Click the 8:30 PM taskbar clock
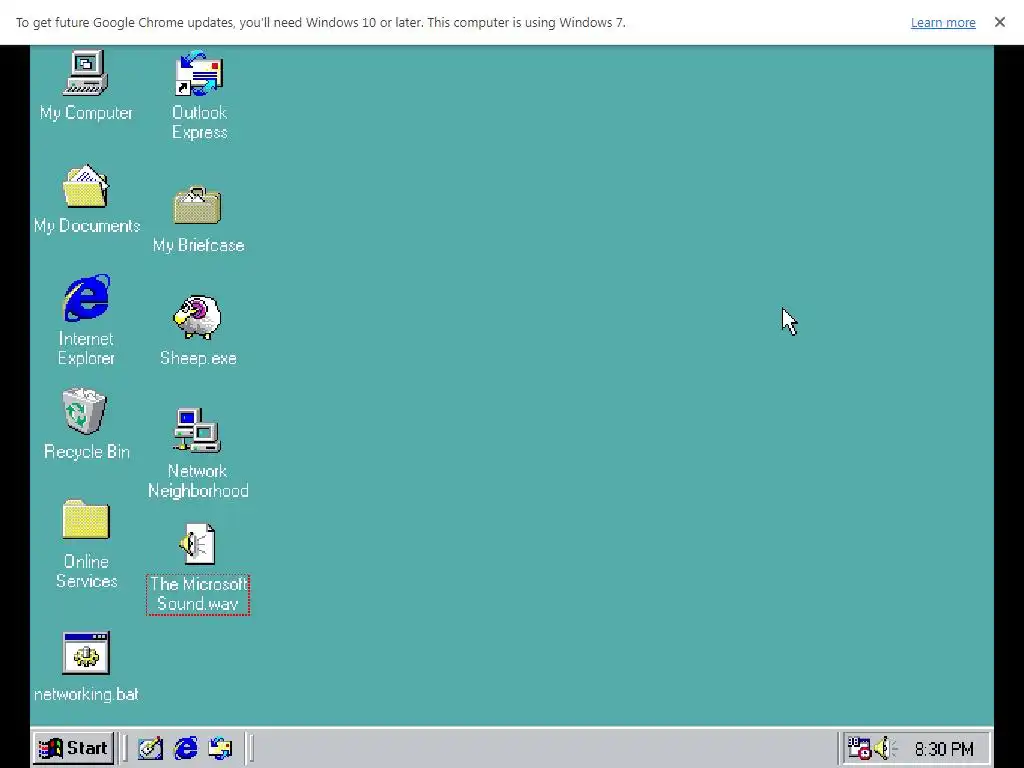This screenshot has height=768, width=1024. click(944, 749)
